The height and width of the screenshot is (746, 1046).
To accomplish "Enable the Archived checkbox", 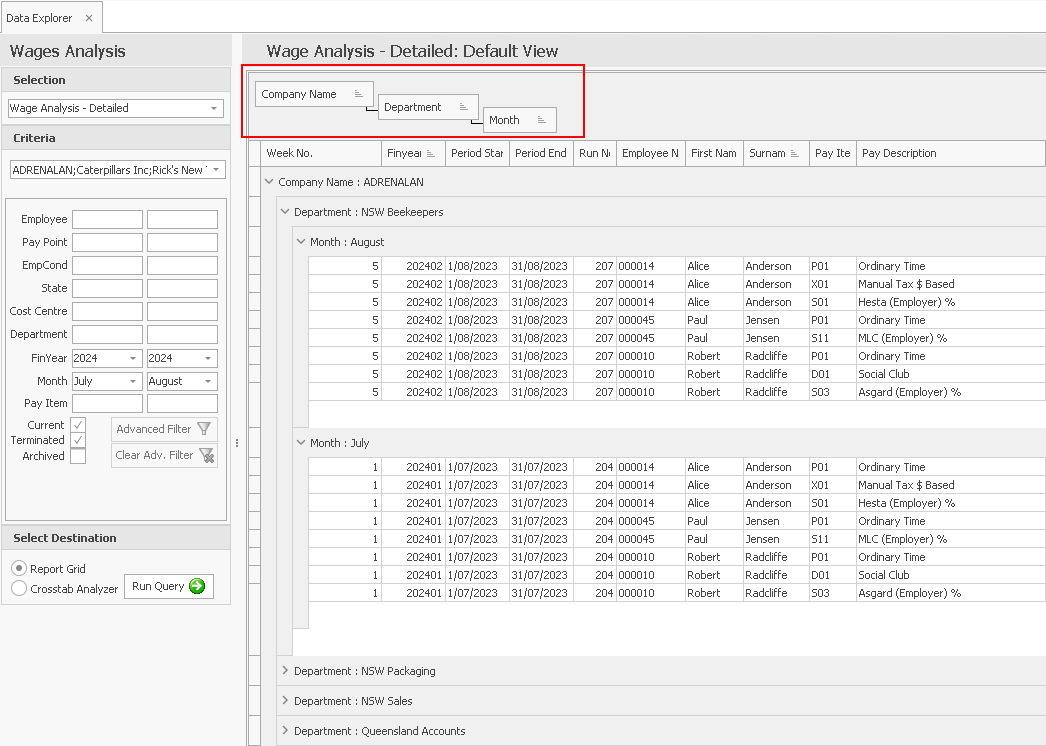I will (78, 456).
